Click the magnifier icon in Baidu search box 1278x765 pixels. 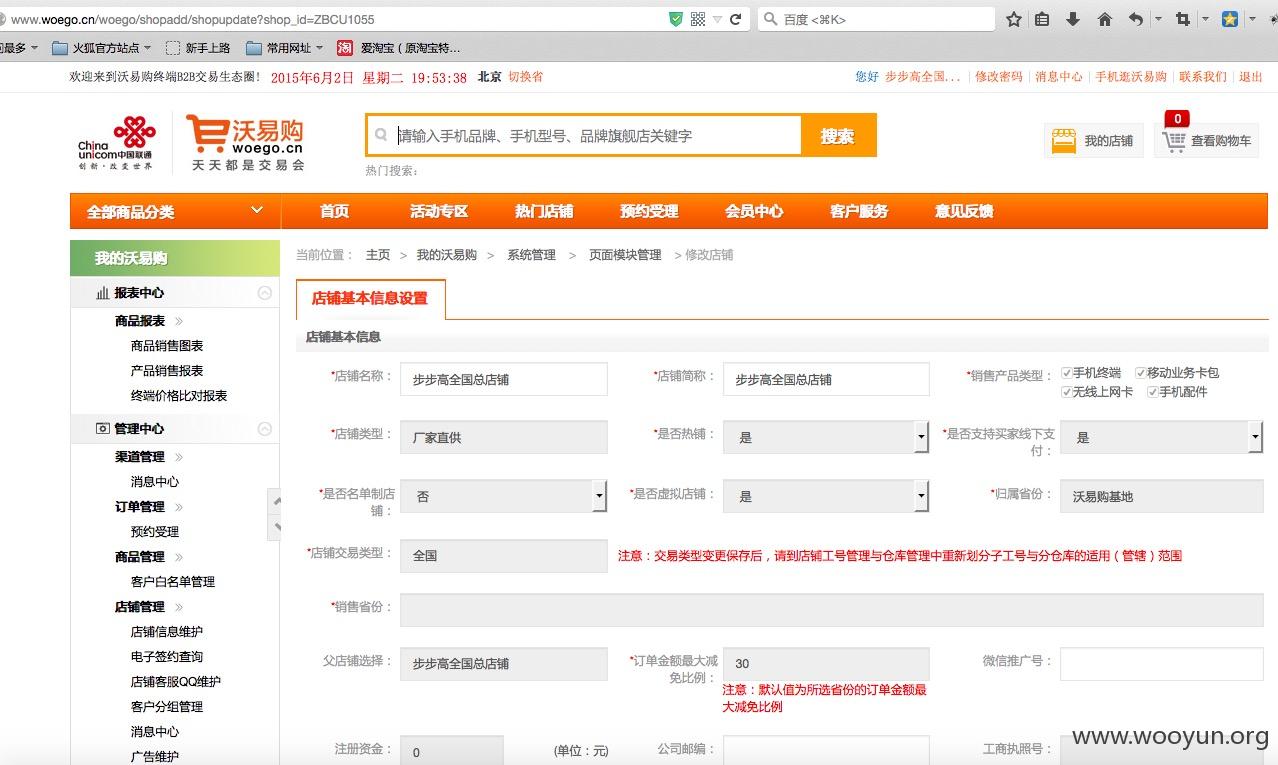[770, 19]
